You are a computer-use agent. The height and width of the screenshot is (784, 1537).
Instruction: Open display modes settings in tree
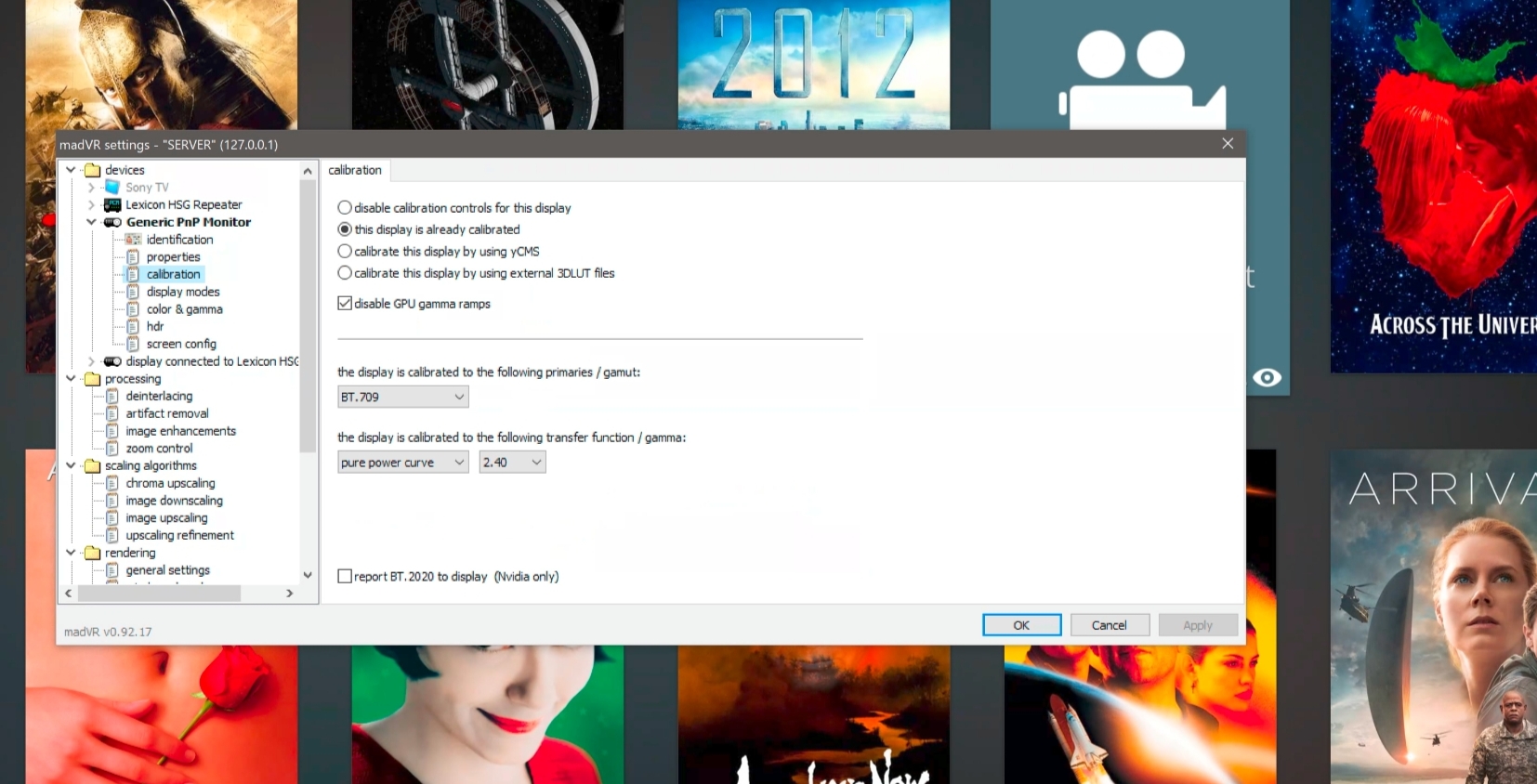[x=183, y=292]
